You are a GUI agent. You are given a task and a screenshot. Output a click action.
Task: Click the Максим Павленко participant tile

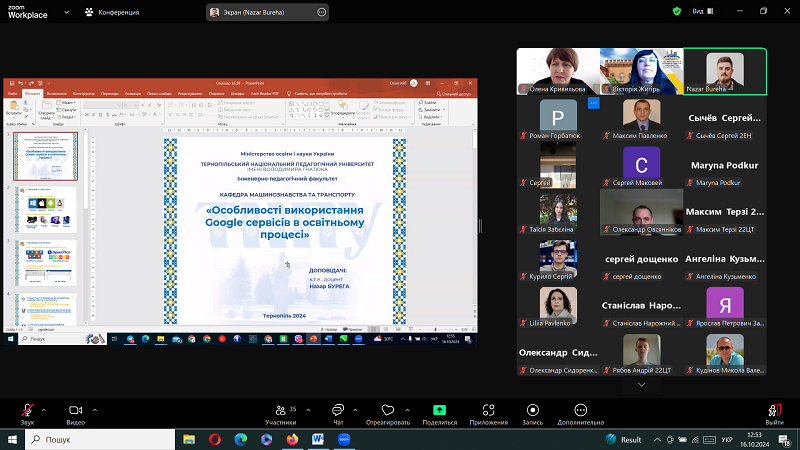[641, 118]
